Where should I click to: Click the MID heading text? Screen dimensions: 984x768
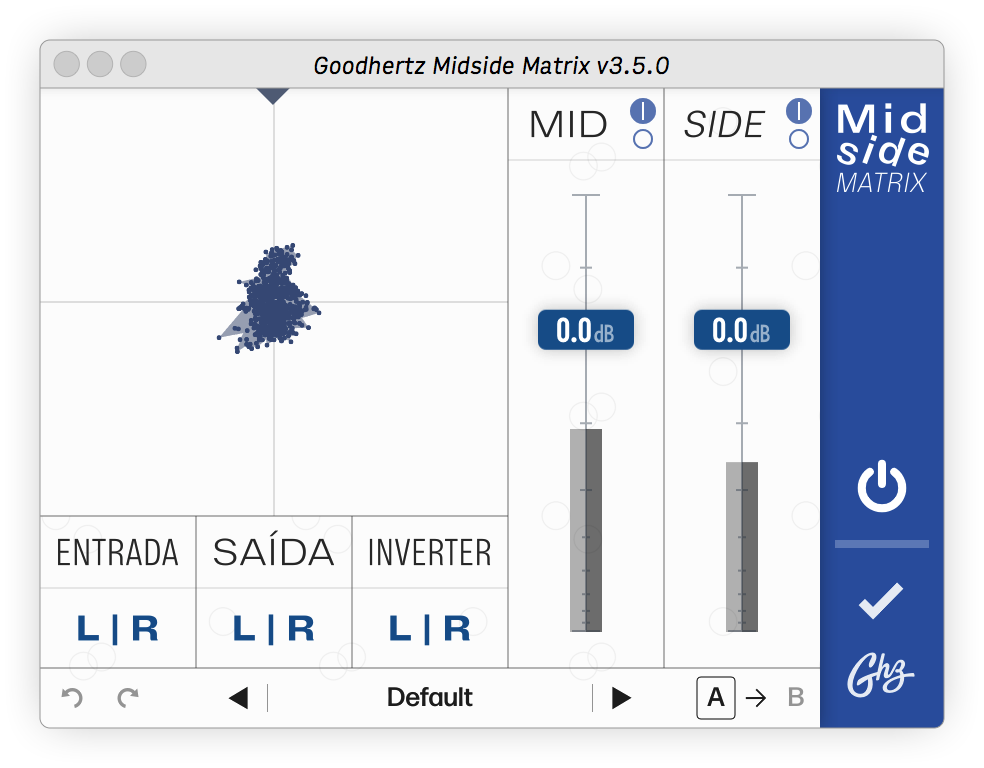[x=569, y=125]
